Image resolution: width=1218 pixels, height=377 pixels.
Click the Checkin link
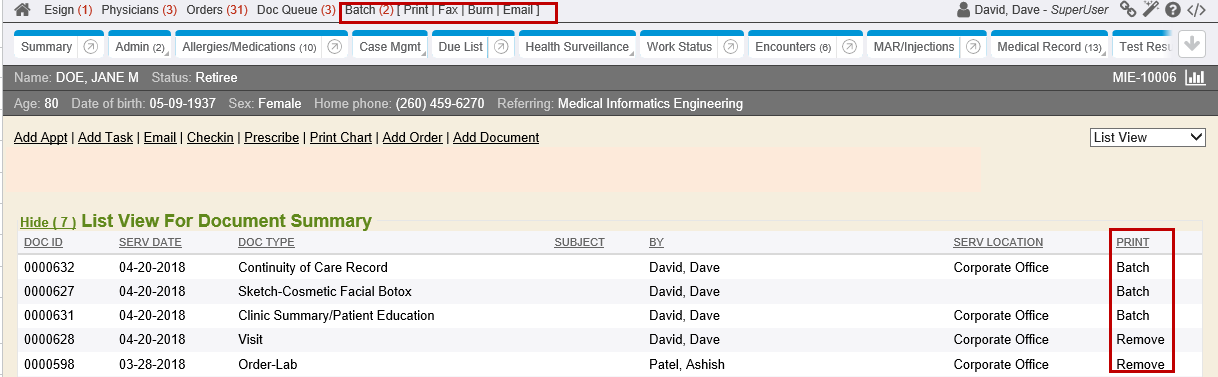tap(210, 138)
